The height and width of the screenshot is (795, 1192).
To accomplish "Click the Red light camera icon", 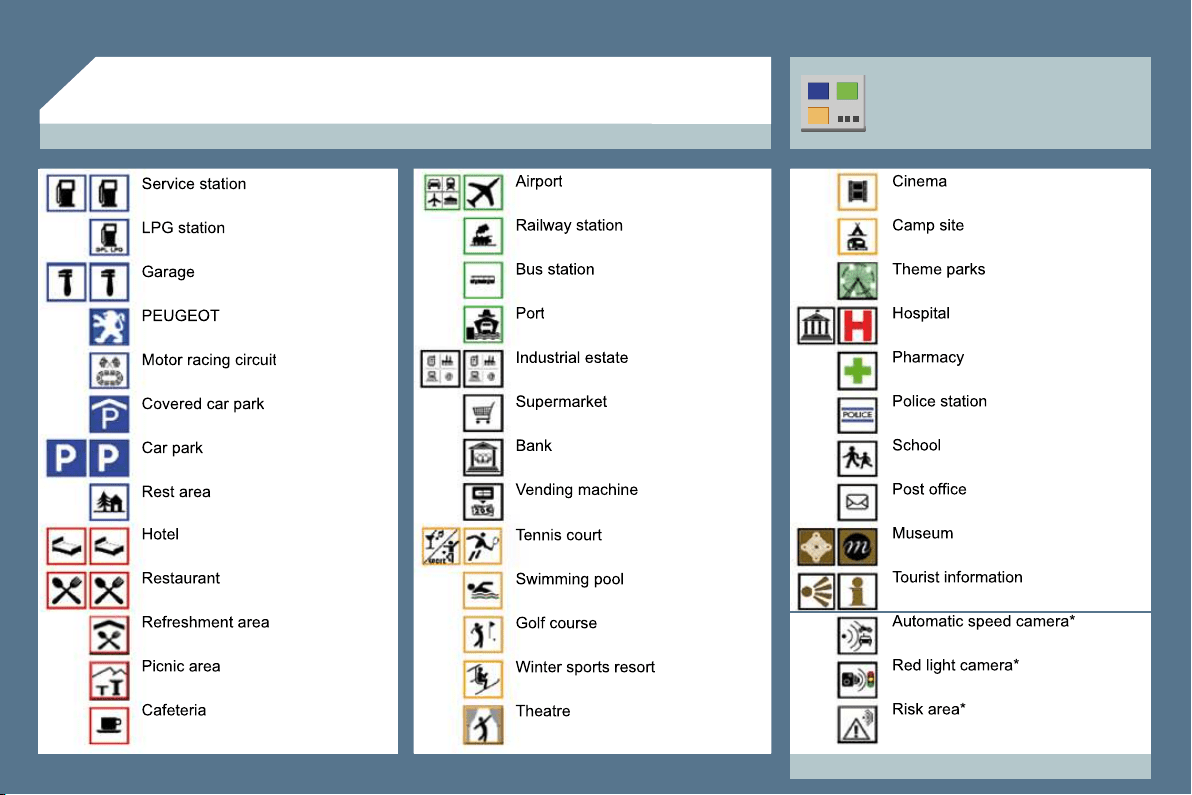I will 857,679.
